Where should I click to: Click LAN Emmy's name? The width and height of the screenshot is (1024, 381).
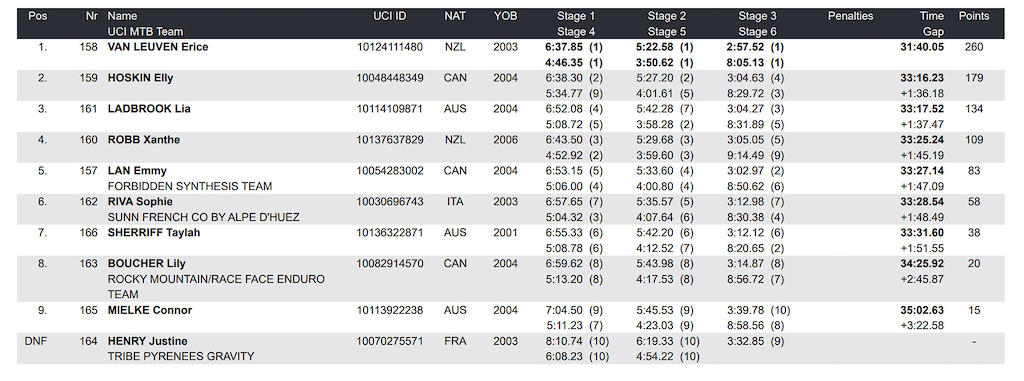(x=136, y=171)
